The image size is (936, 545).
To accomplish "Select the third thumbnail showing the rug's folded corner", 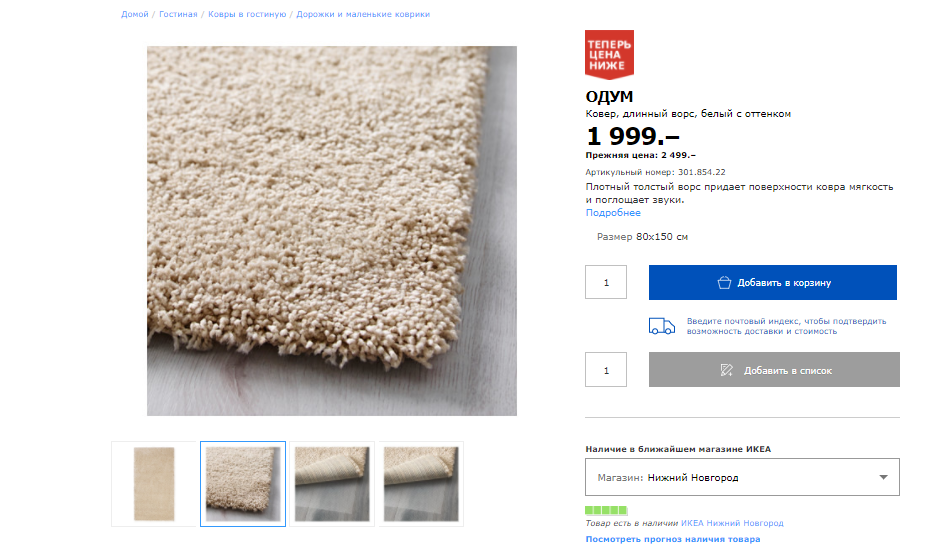I will [x=332, y=483].
